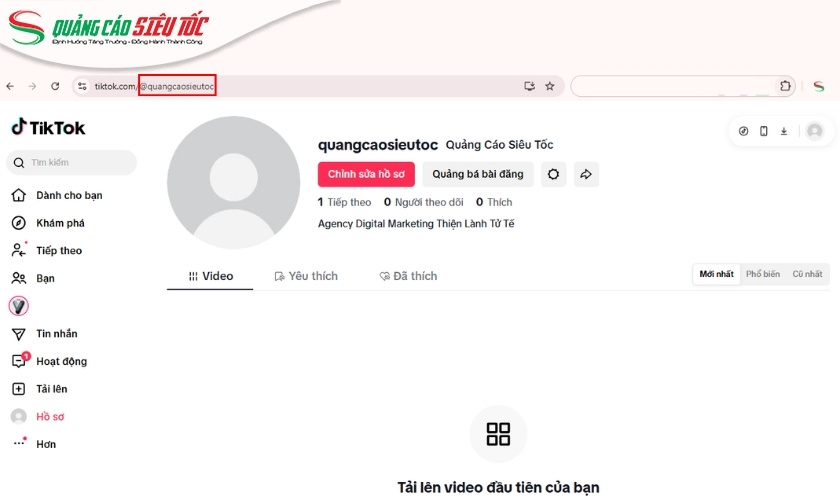840x500 pixels.
Task: Switch to the Video tab
Action: coord(211,276)
